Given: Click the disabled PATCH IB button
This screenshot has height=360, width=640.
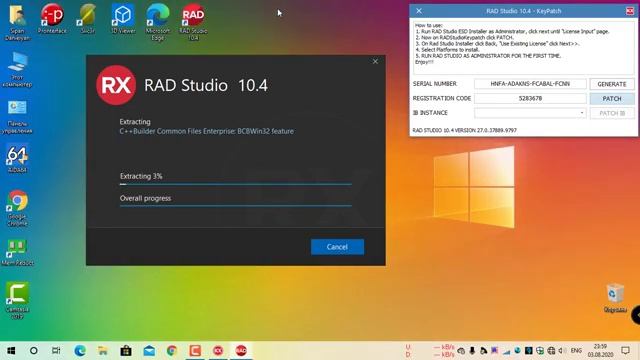Looking at the screenshot, I should [611, 113].
